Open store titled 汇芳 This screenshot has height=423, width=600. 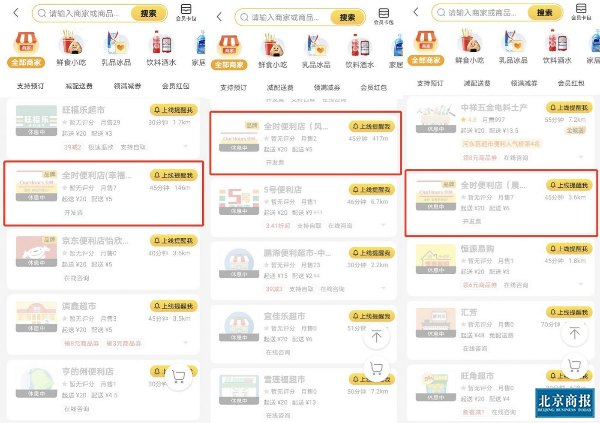tap(469, 312)
